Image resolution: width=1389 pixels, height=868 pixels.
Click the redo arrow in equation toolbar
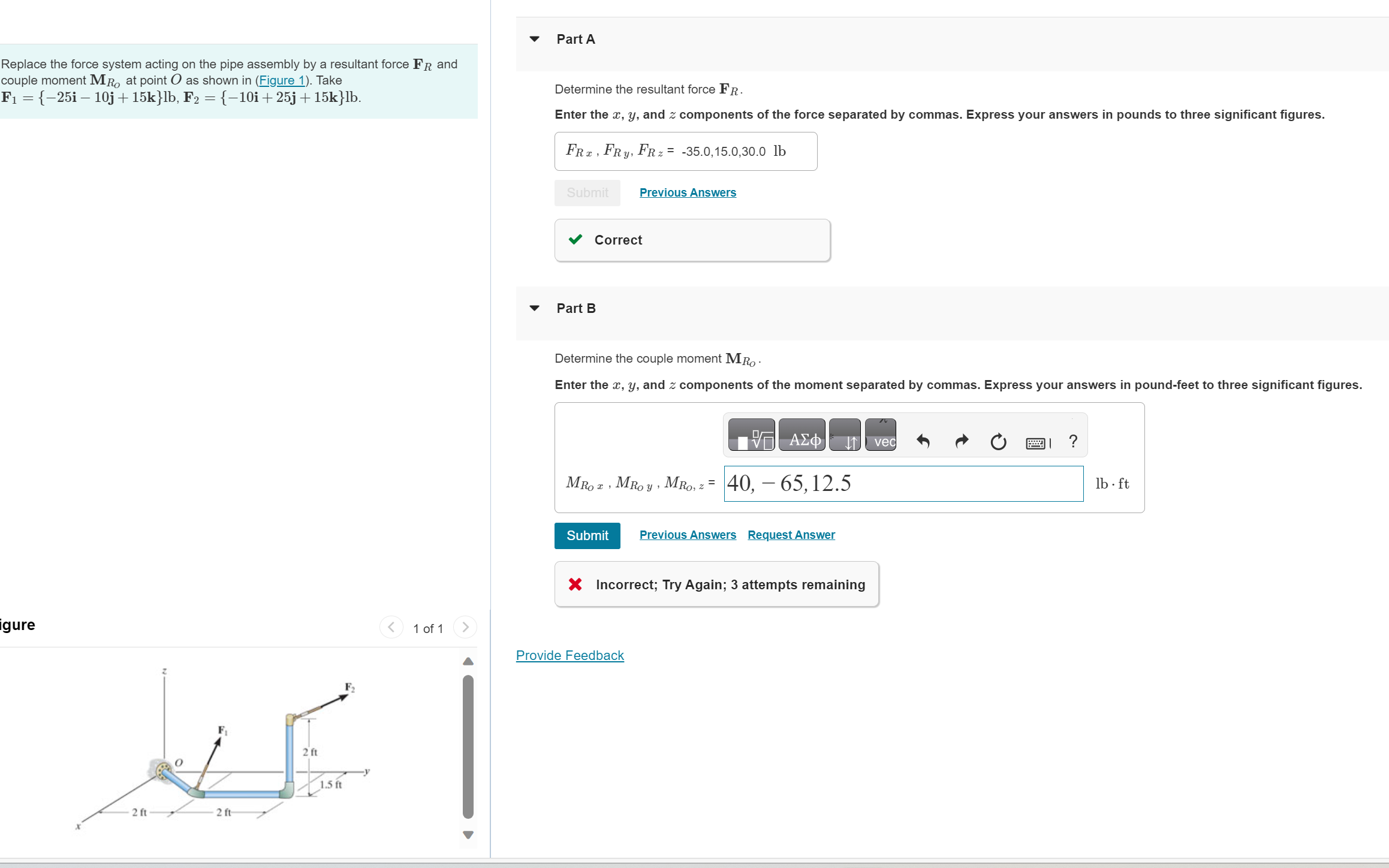[961, 442]
